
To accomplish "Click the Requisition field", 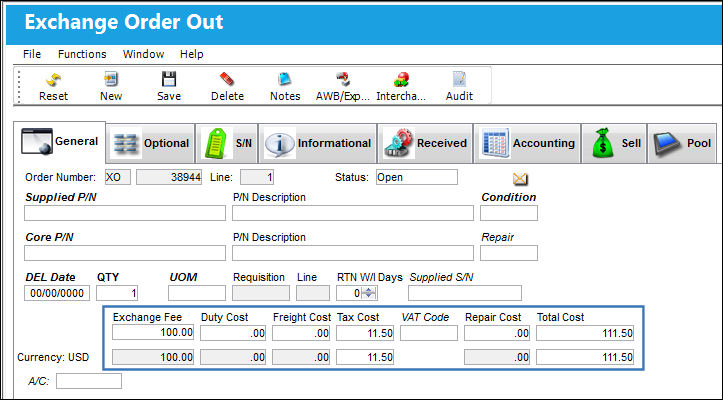I will pos(261,293).
